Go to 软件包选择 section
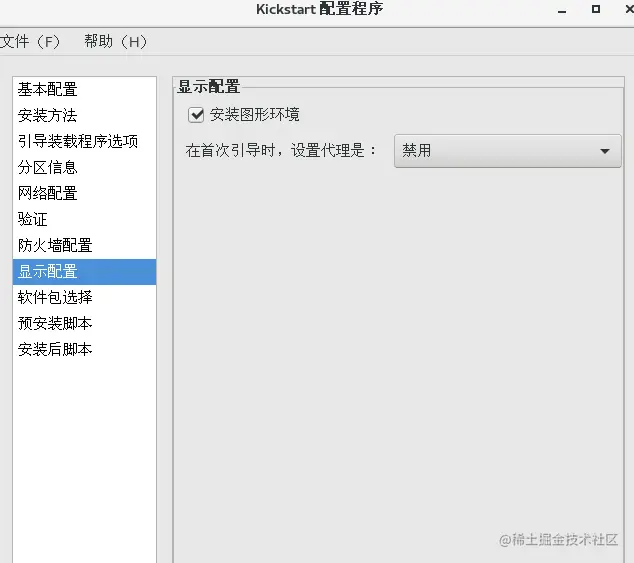The width and height of the screenshot is (634, 563). (85, 297)
